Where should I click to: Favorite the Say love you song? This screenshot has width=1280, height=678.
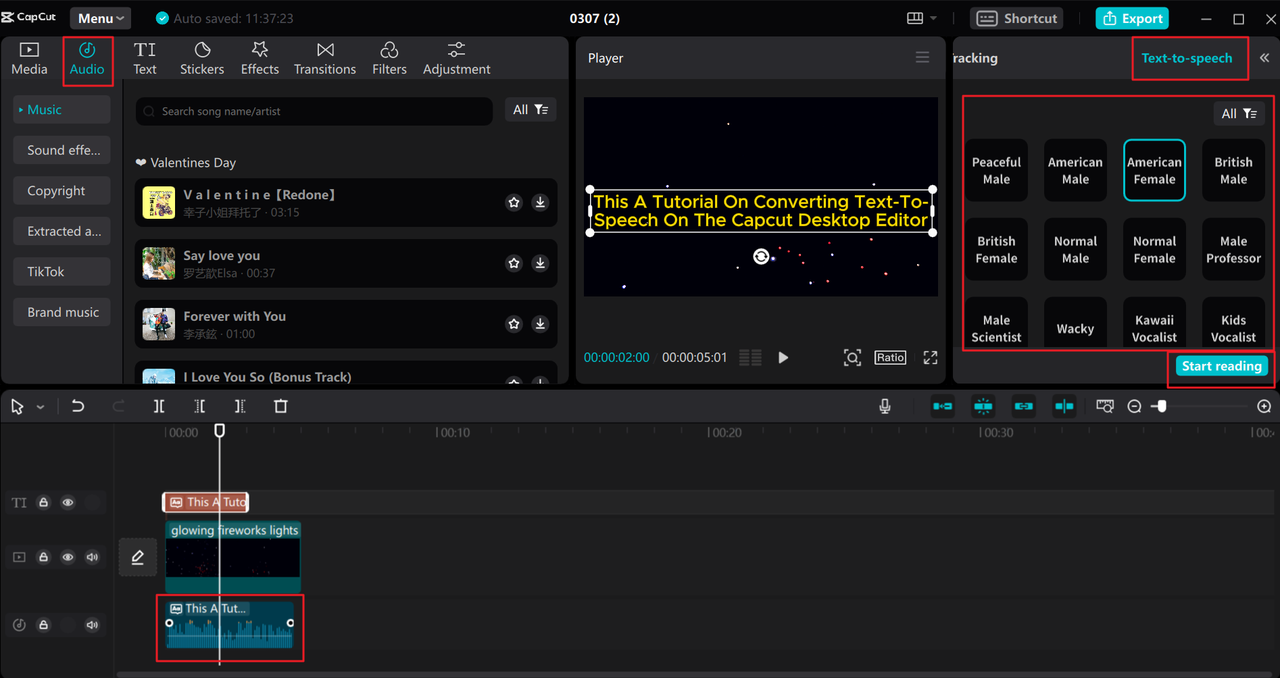514,263
